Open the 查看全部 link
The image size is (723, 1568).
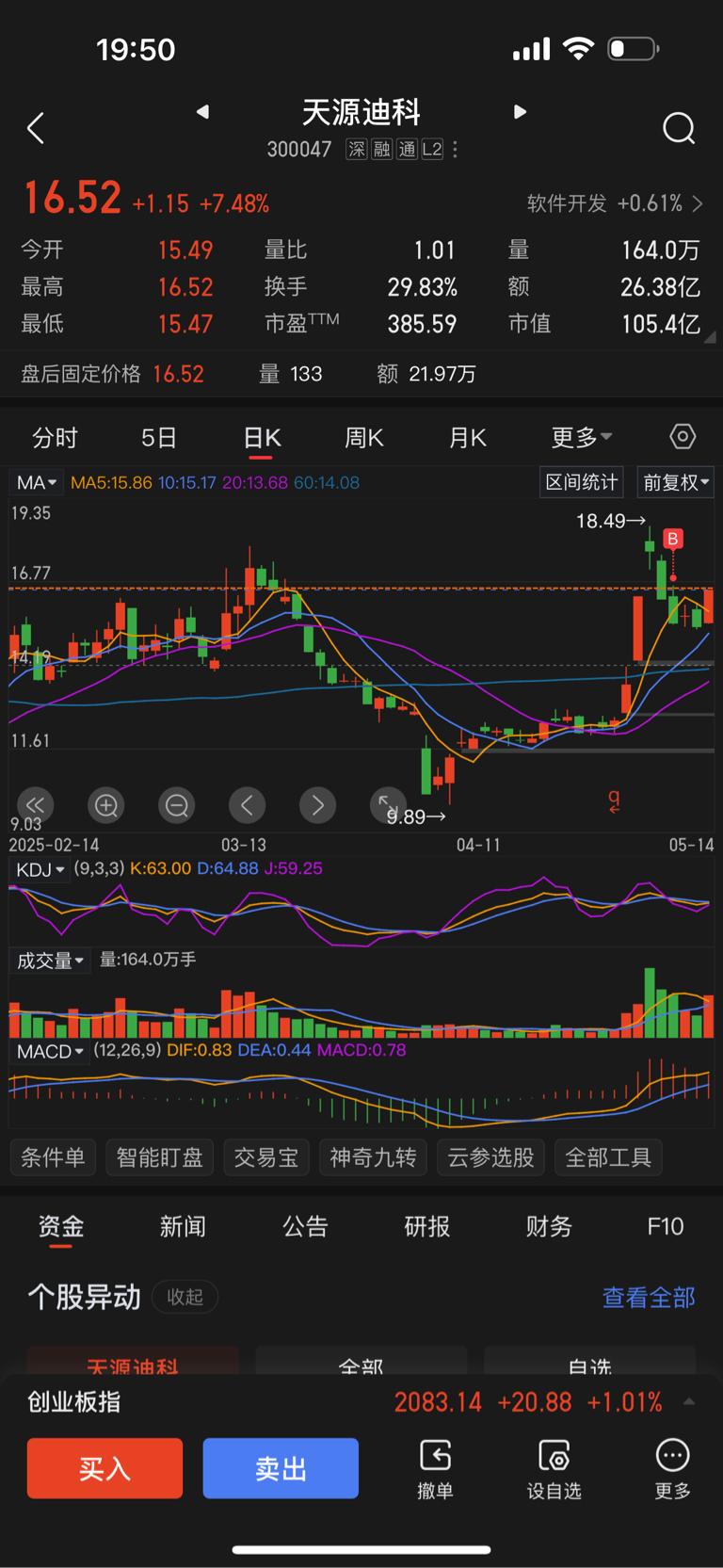coord(649,1298)
